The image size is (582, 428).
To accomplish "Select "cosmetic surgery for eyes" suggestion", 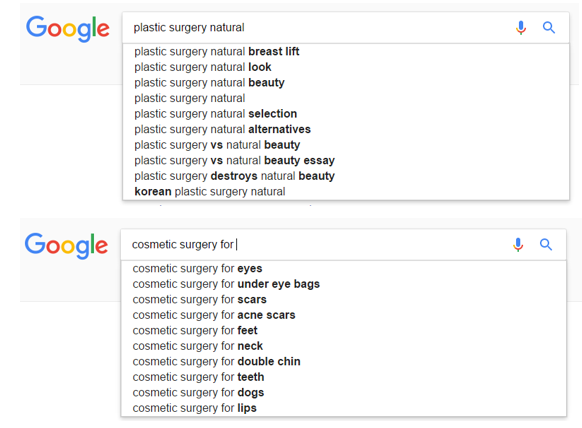I will tap(343, 268).
